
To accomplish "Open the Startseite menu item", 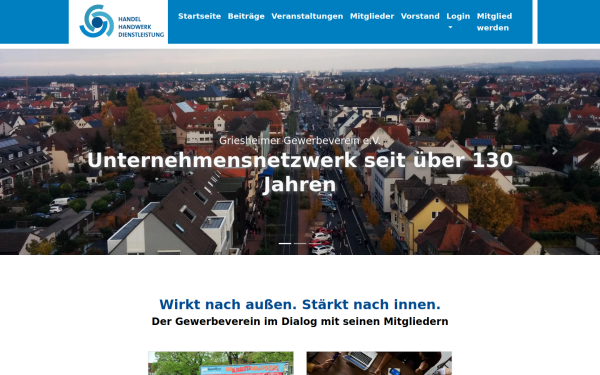I will pos(199,16).
